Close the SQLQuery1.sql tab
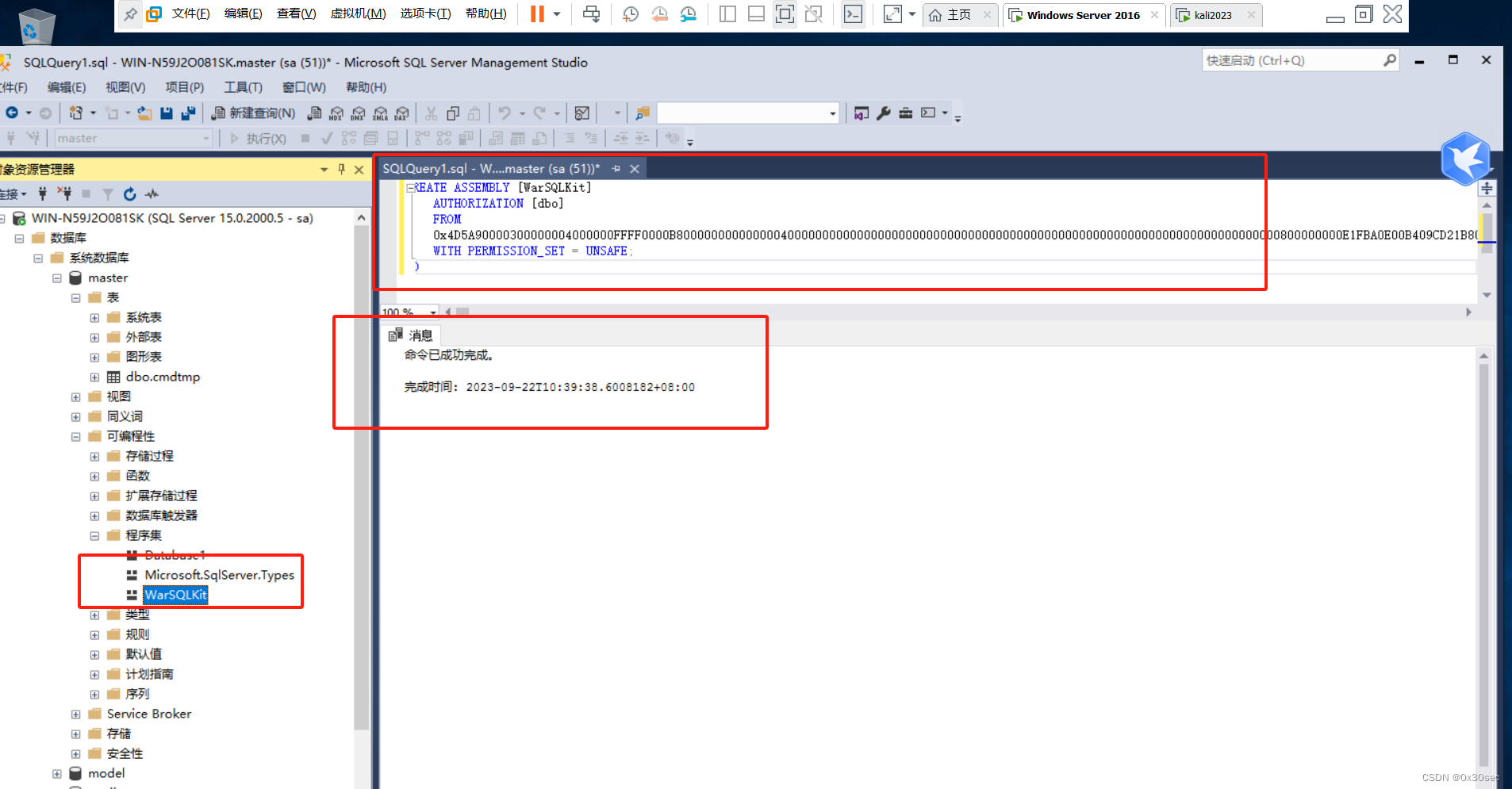This screenshot has width=1512, height=789. coord(635,168)
